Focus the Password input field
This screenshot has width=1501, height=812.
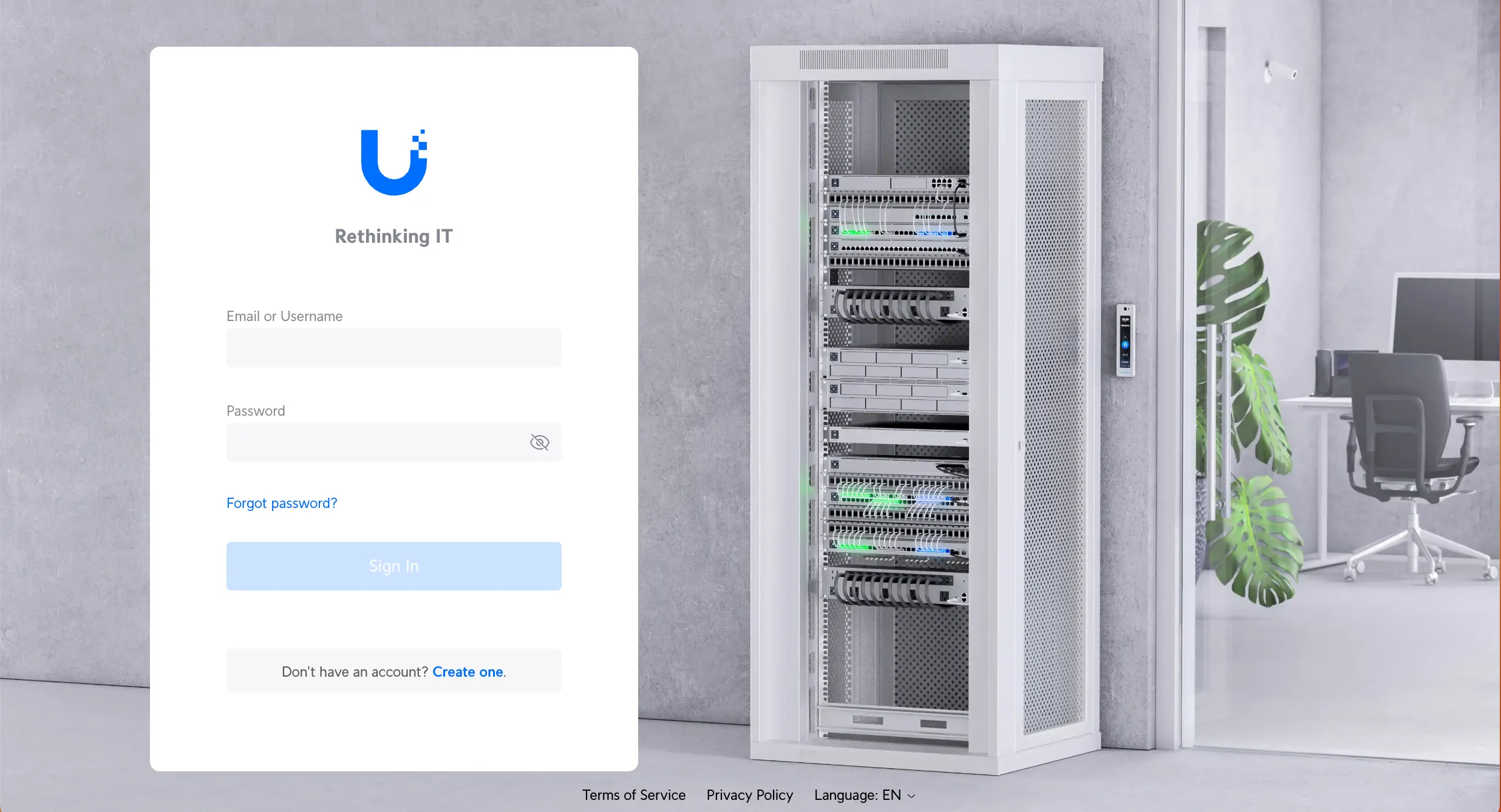(394, 442)
